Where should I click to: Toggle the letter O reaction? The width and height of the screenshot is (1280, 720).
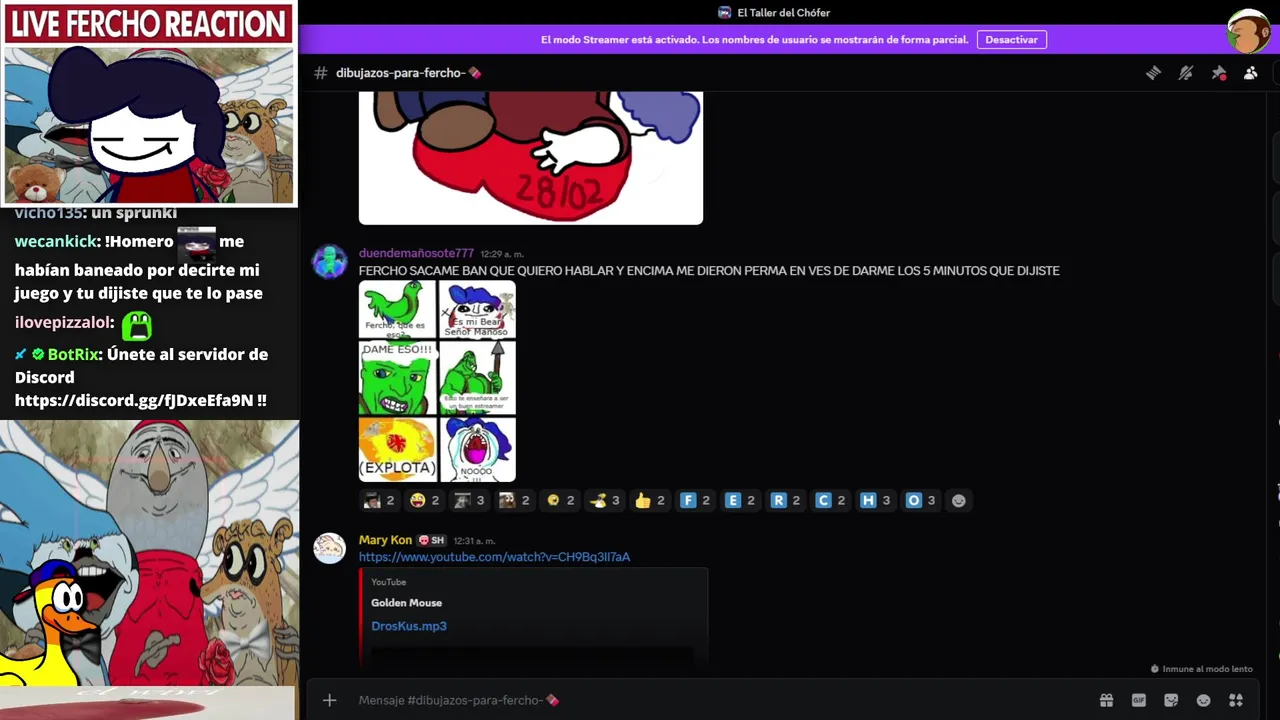coord(920,500)
